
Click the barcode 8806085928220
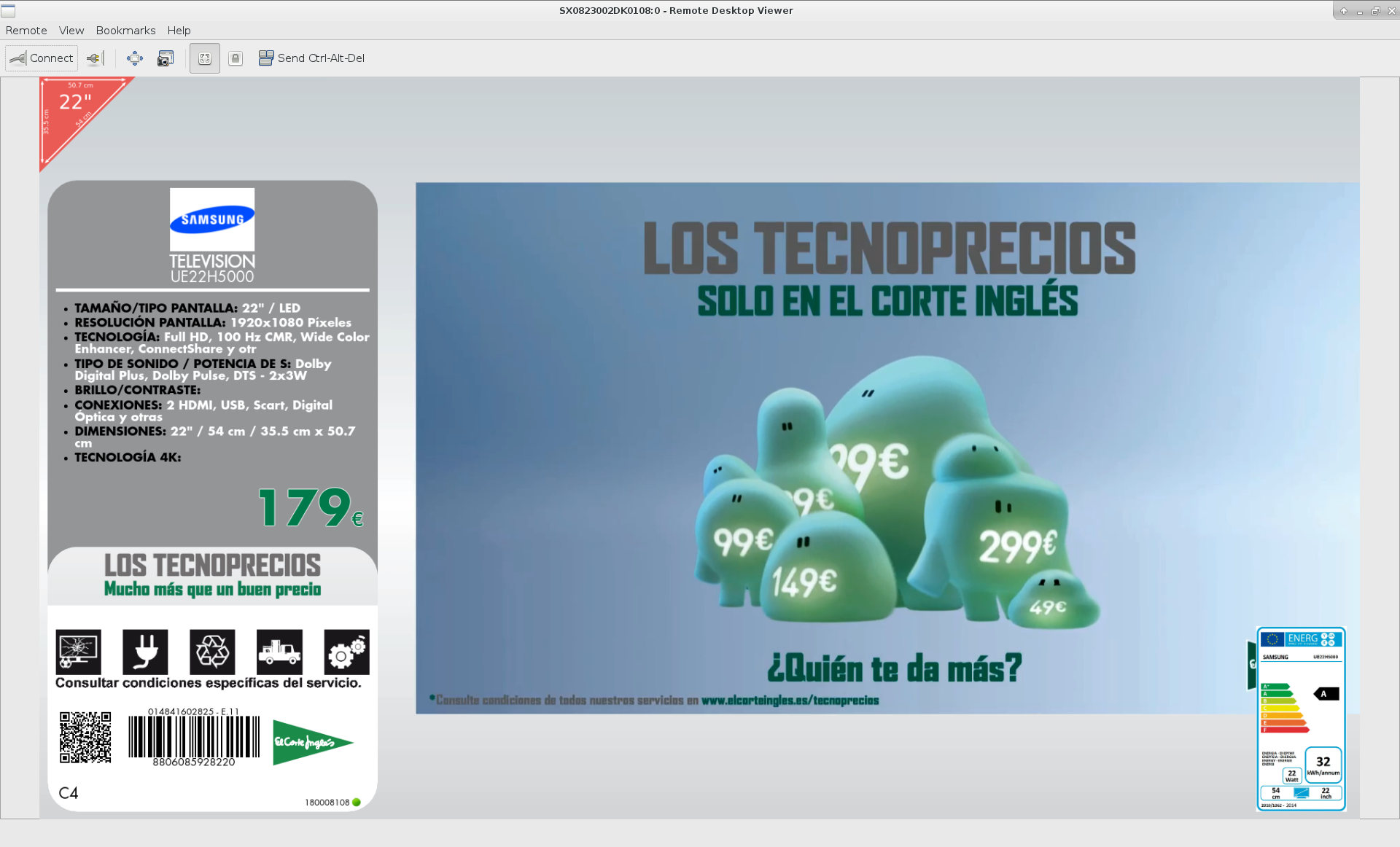[194, 738]
